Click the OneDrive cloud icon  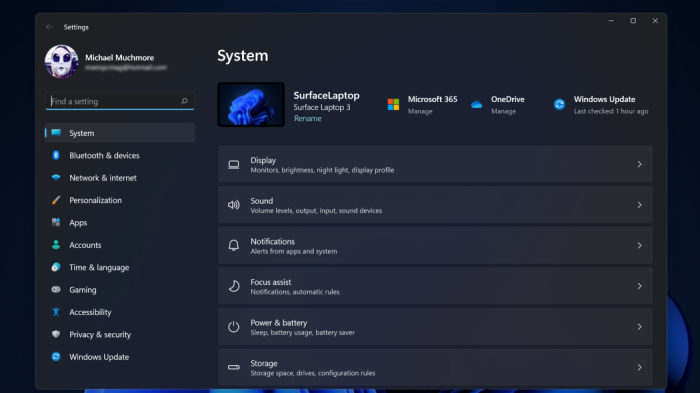476,105
